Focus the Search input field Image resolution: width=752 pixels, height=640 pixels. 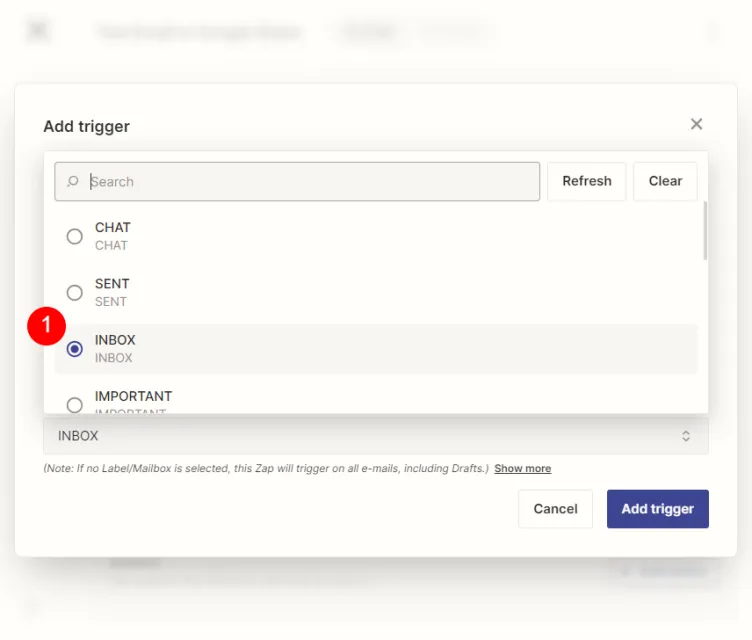[x=297, y=181]
